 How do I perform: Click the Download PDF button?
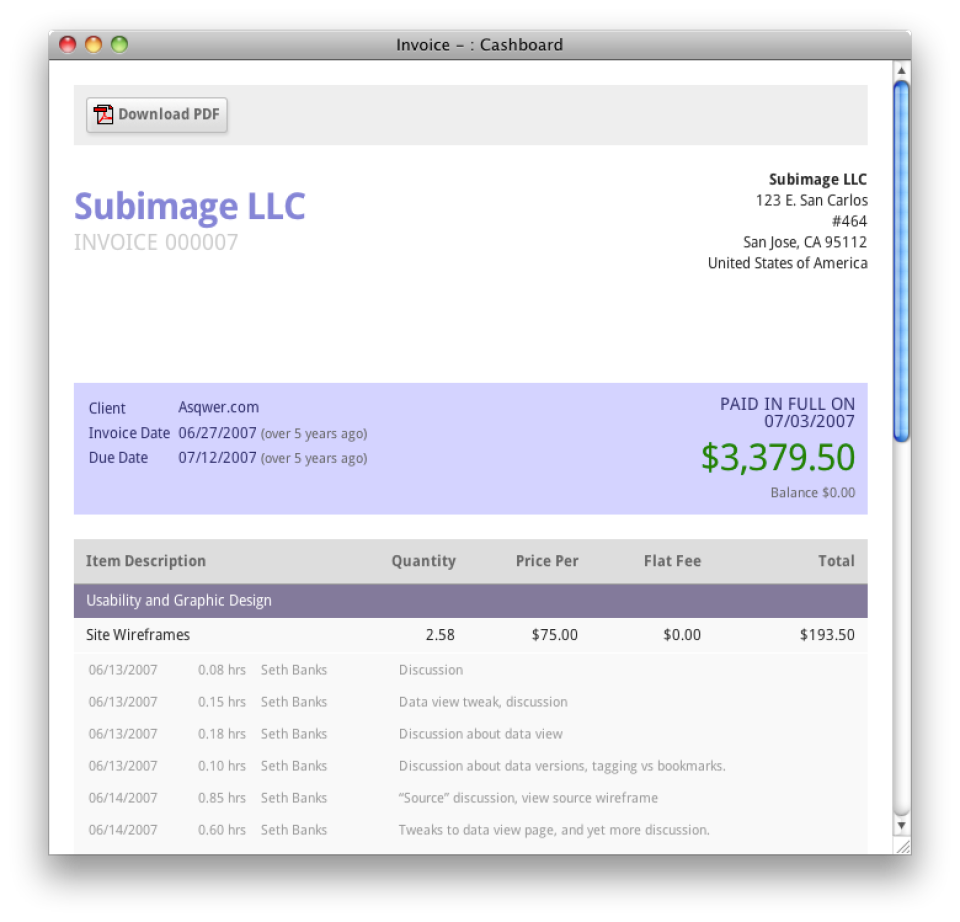[x=156, y=114]
